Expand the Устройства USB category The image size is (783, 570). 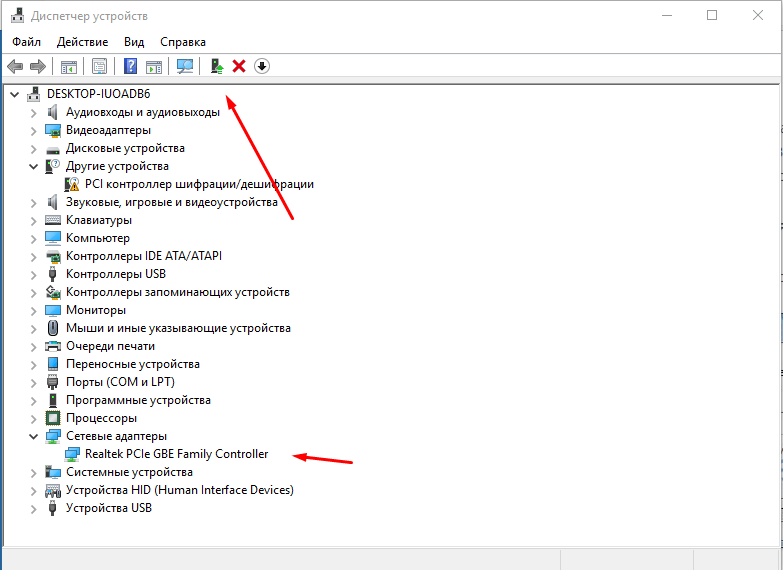33,509
